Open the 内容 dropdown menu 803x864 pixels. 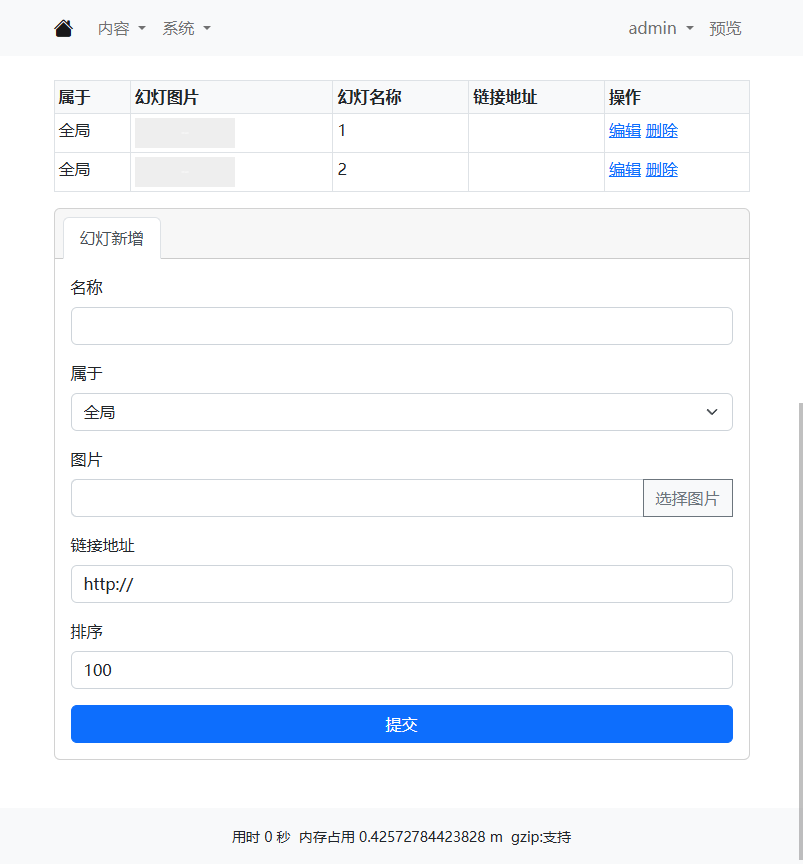121,28
